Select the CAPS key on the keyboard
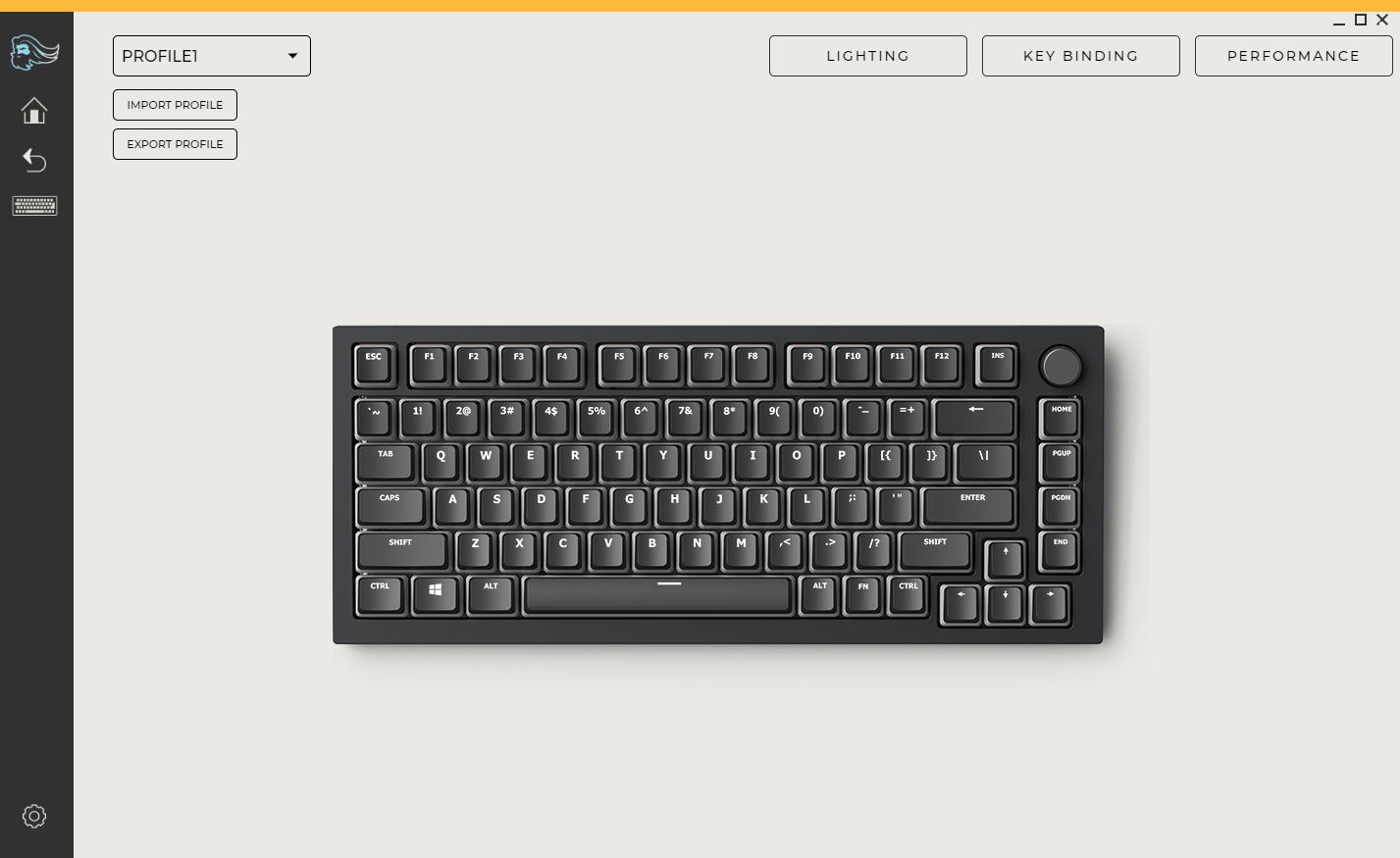Screen dimensions: 1400x858 click(x=390, y=506)
